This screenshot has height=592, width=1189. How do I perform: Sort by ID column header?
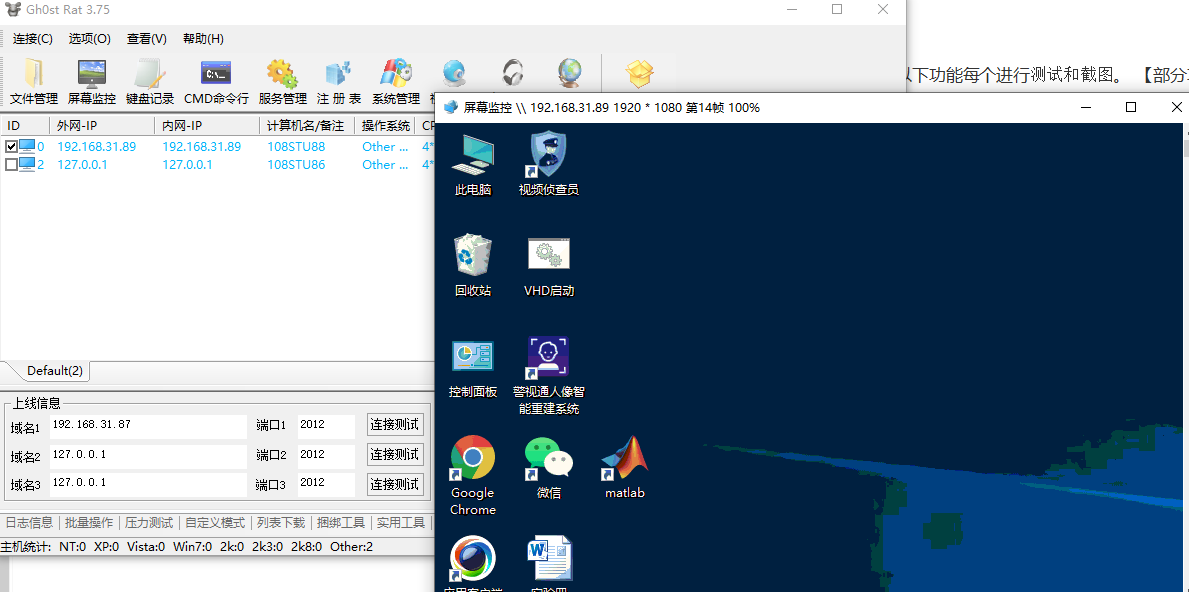pos(25,126)
